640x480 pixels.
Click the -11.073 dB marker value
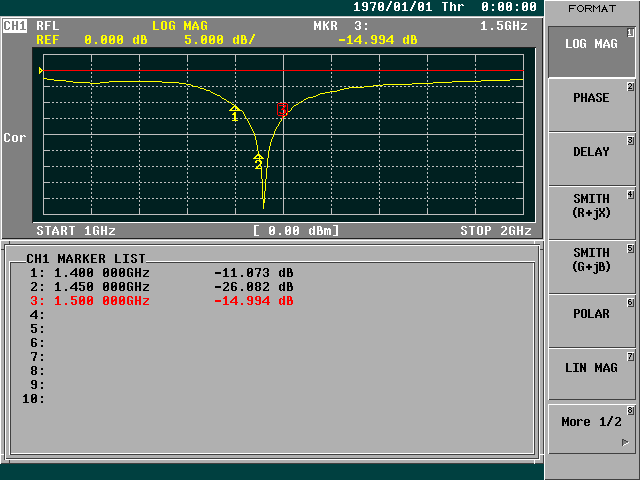click(253, 273)
